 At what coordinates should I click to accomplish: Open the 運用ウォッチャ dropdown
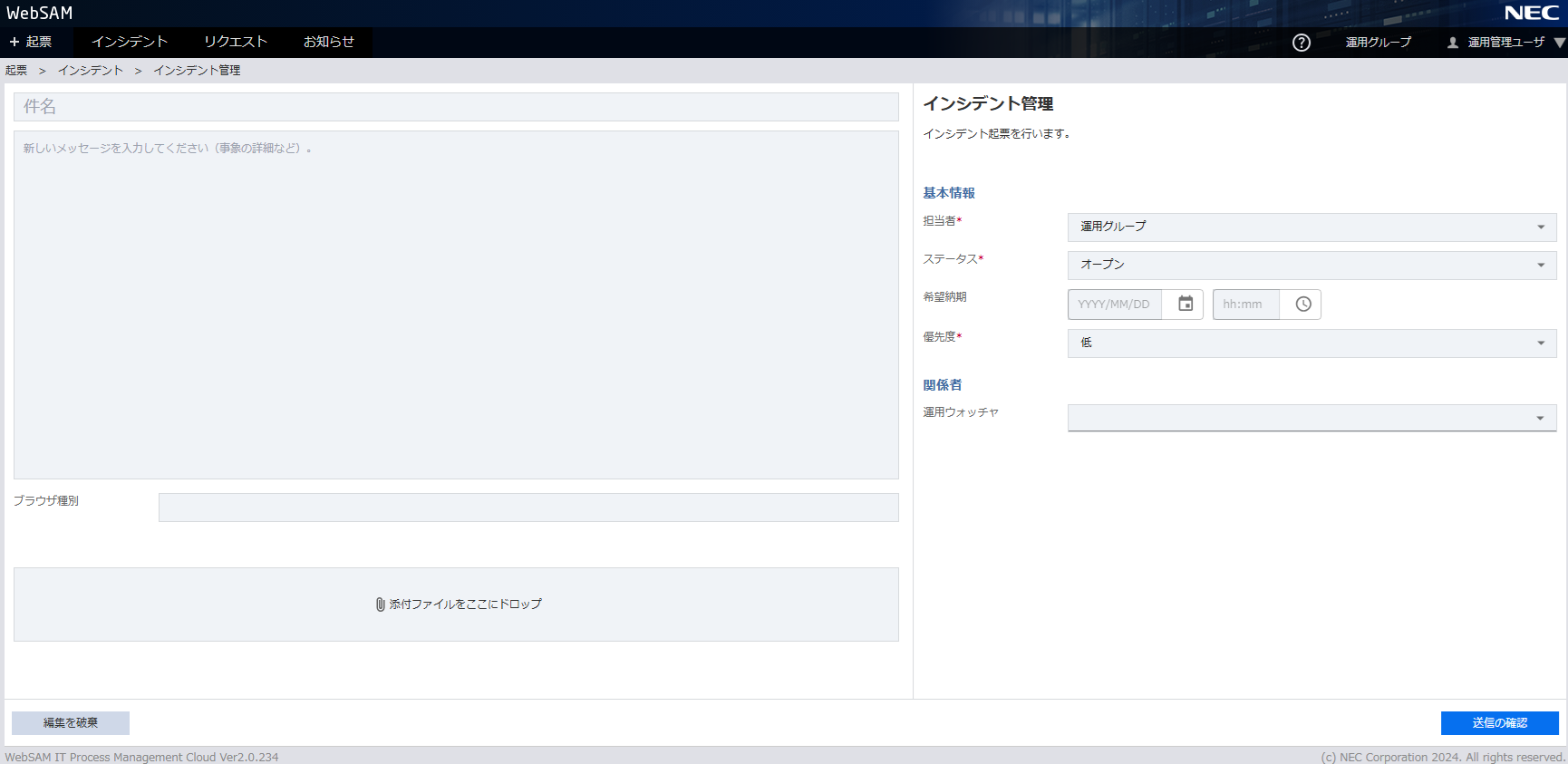[1312, 418]
